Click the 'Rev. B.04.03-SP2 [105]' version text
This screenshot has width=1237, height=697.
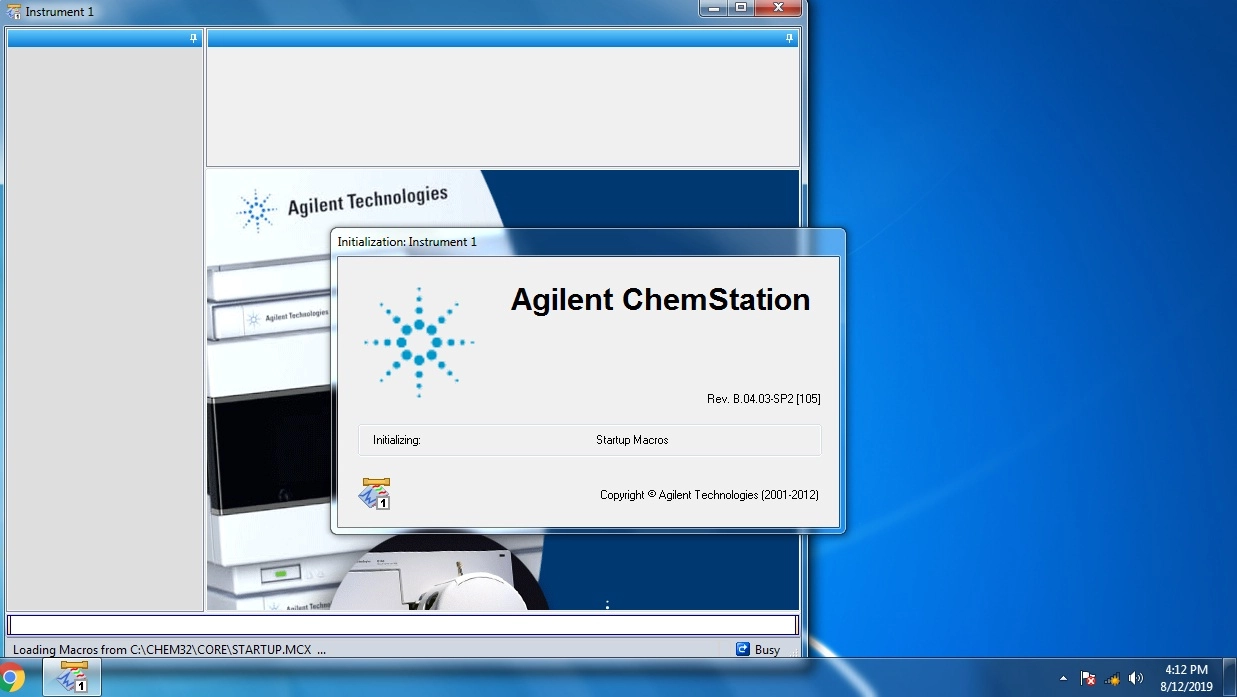[x=763, y=399]
